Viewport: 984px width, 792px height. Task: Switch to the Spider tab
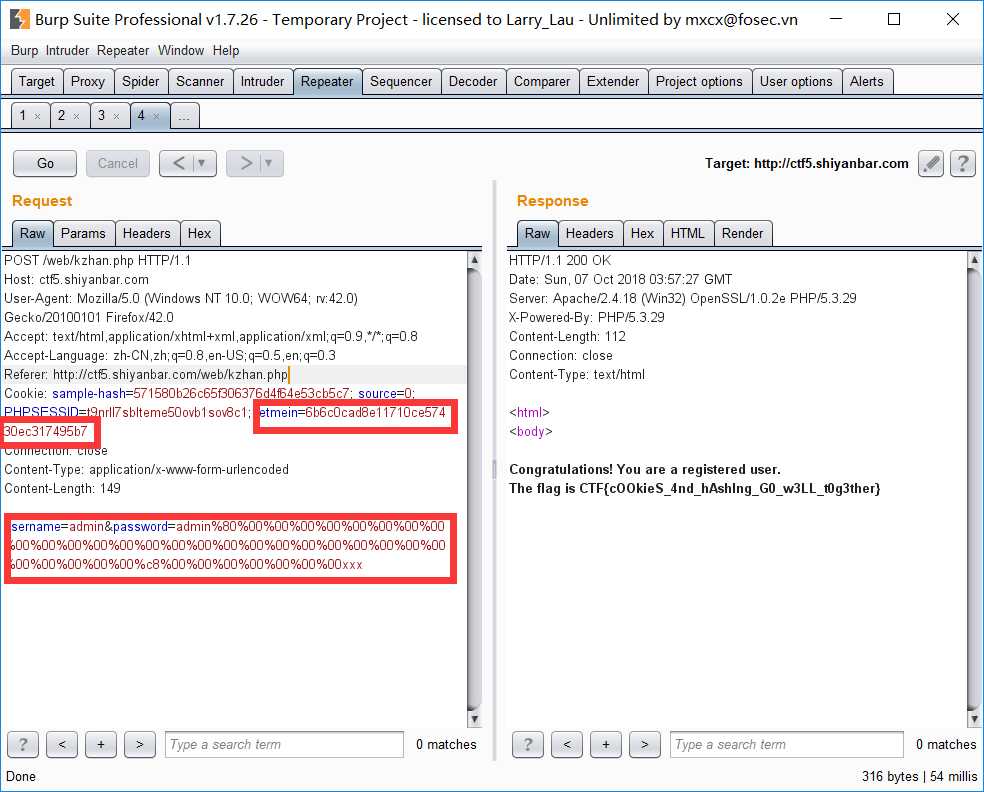click(x=141, y=82)
